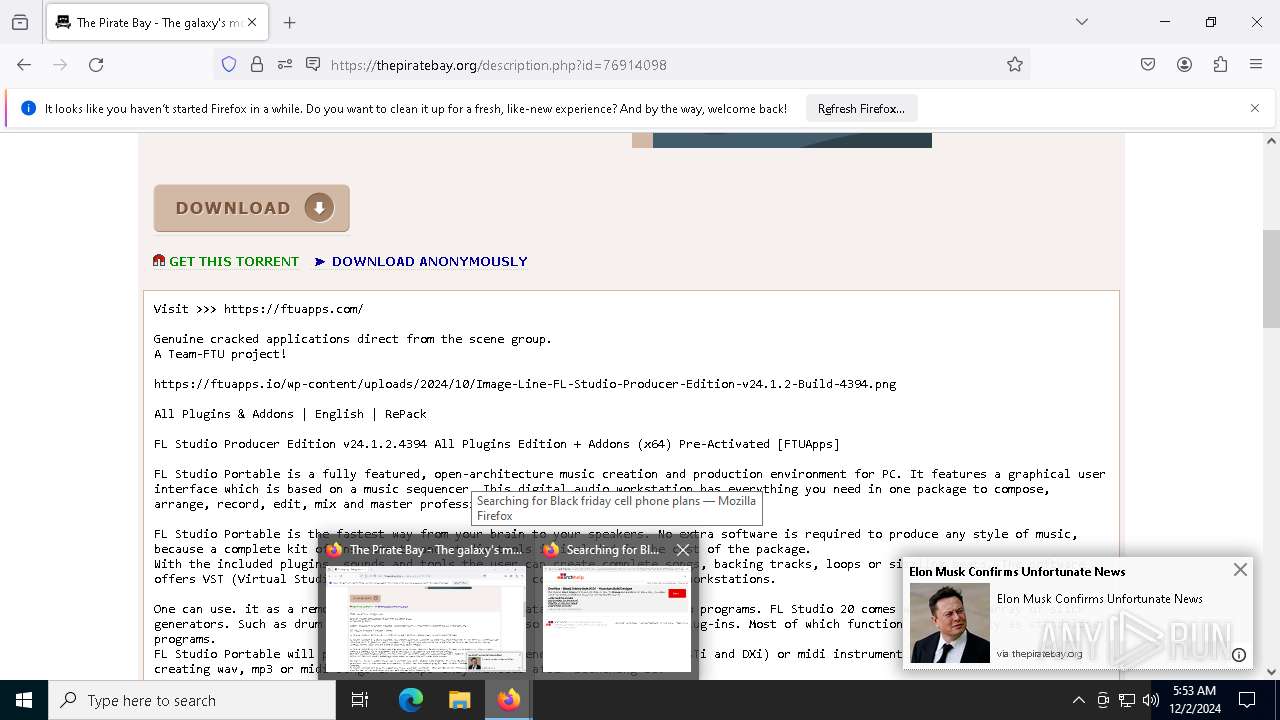Click the 'A Team-FTU project!' line

(x=220, y=354)
